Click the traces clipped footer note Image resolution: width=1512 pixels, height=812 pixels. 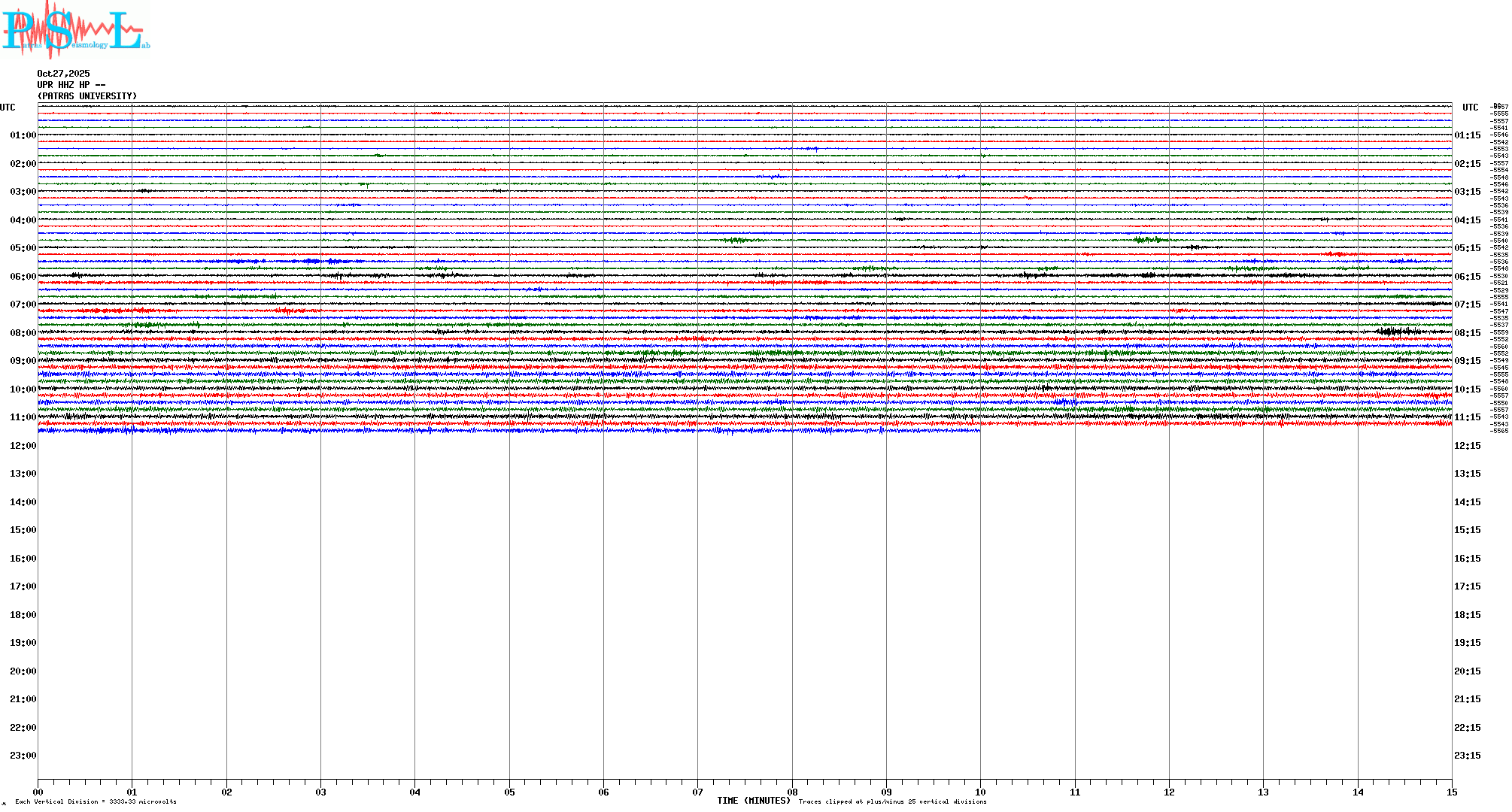tap(892, 801)
